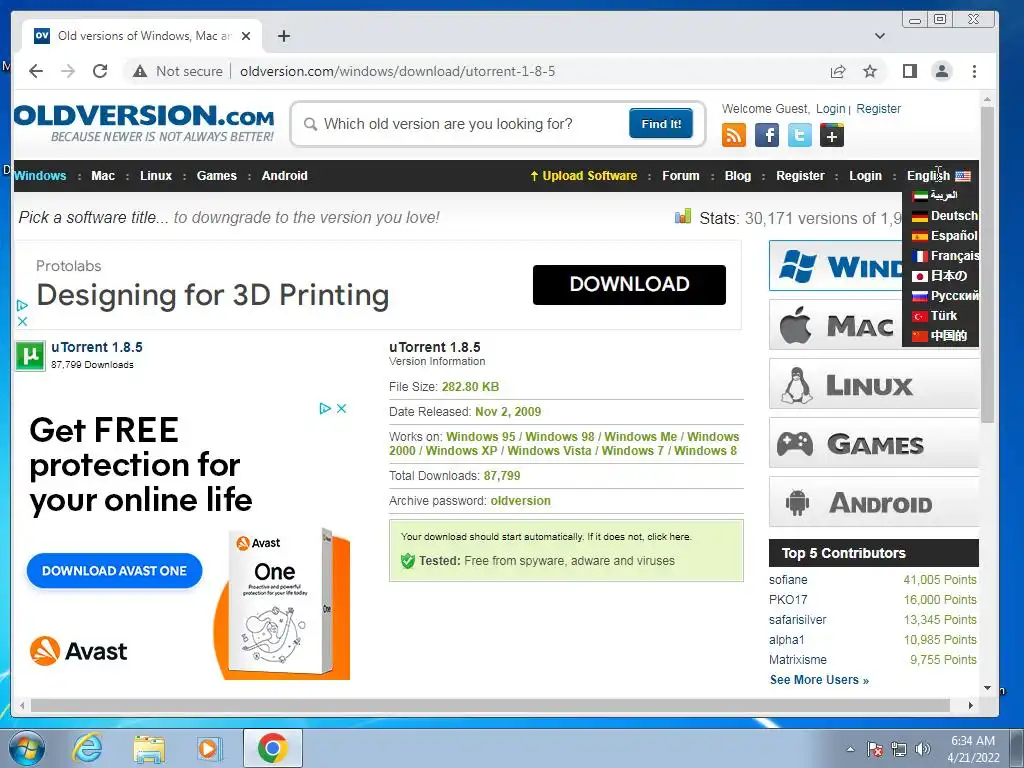Open the Linux nav menu item
The image size is (1024, 768).
click(x=156, y=176)
